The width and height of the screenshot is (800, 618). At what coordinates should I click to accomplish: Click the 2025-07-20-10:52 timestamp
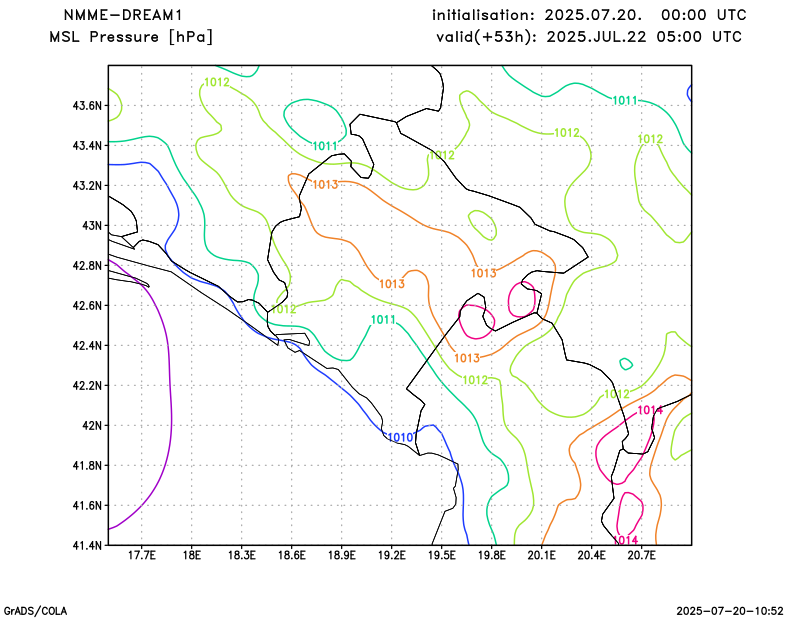[730, 611]
